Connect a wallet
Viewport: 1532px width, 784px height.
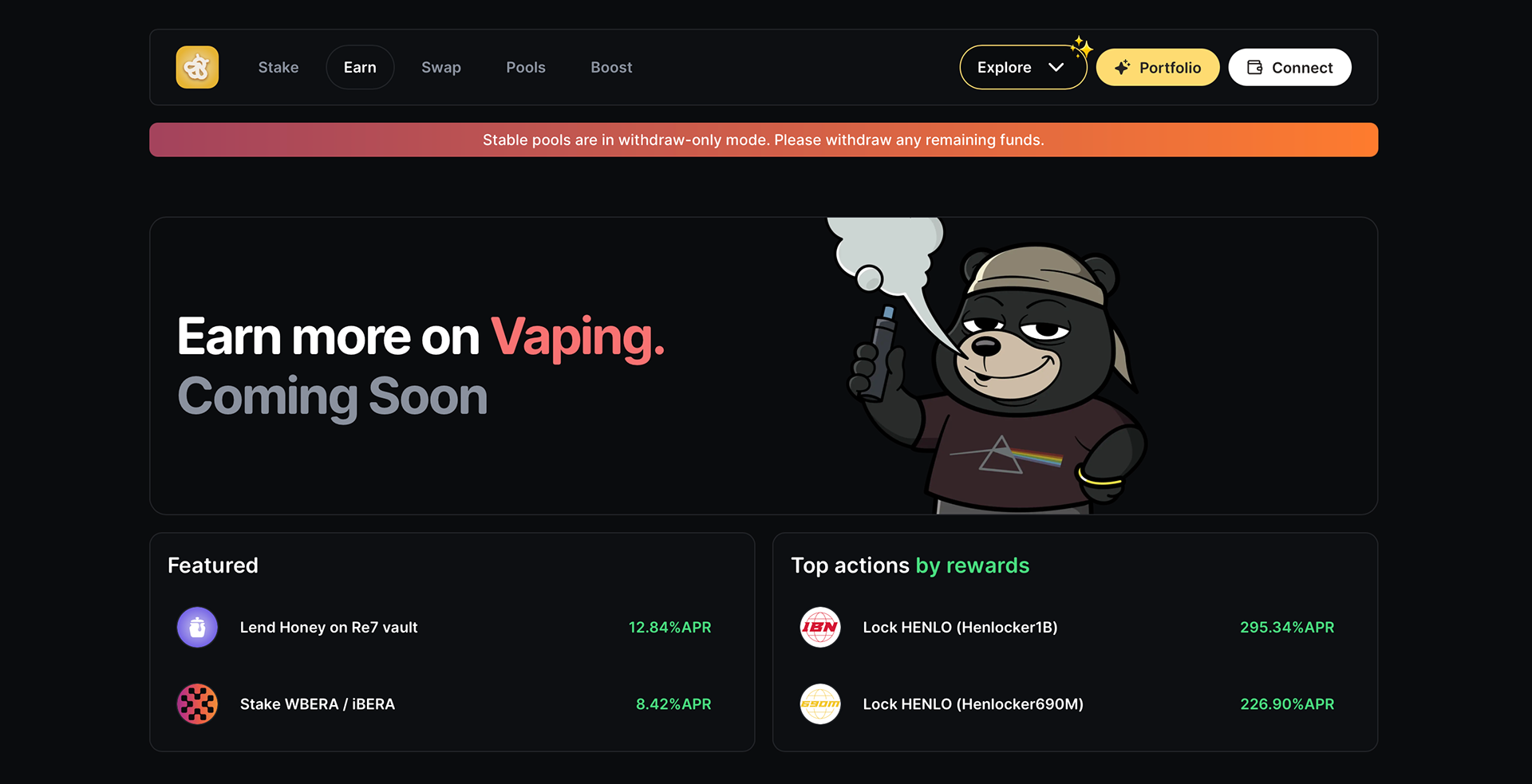(1289, 67)
